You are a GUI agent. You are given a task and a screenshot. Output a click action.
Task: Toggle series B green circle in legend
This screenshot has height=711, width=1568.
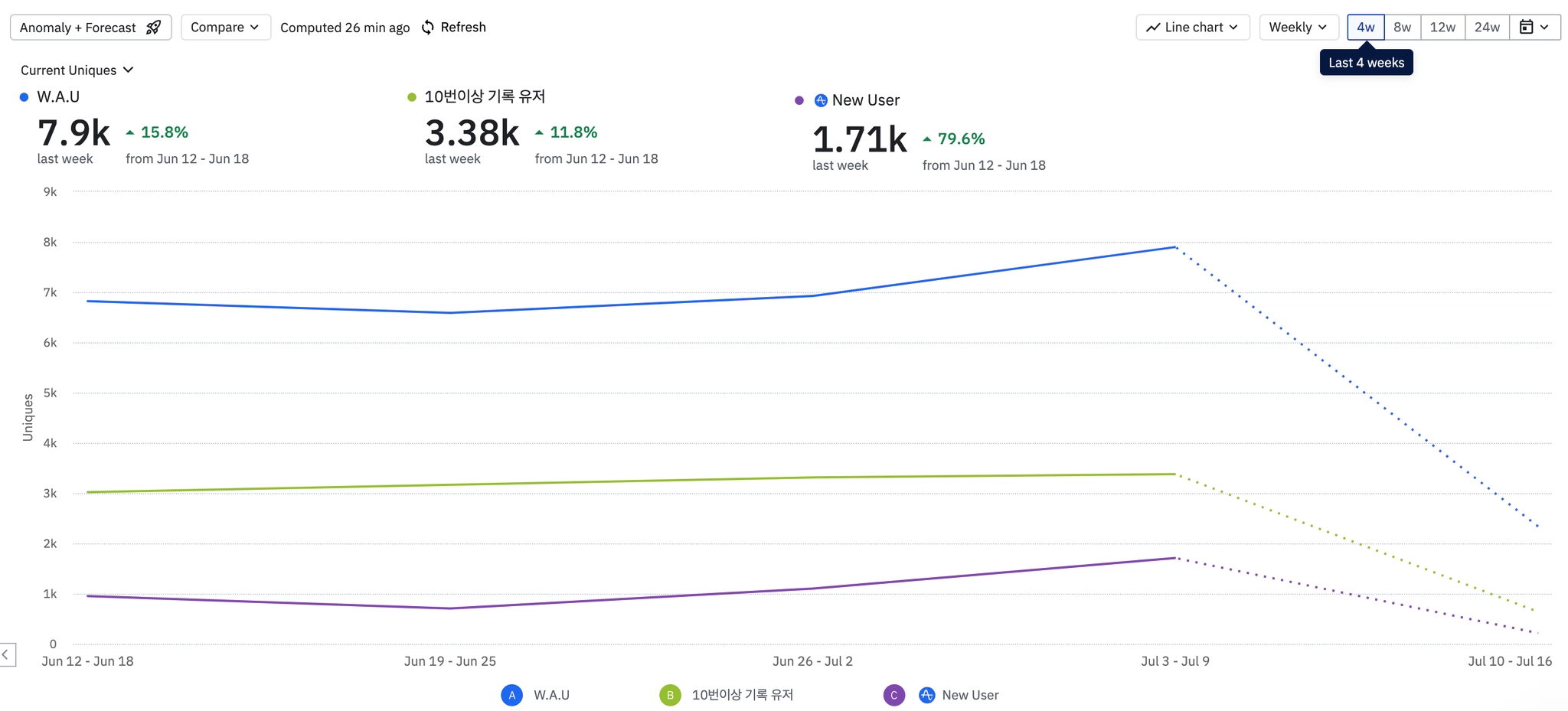click(670, 695)
